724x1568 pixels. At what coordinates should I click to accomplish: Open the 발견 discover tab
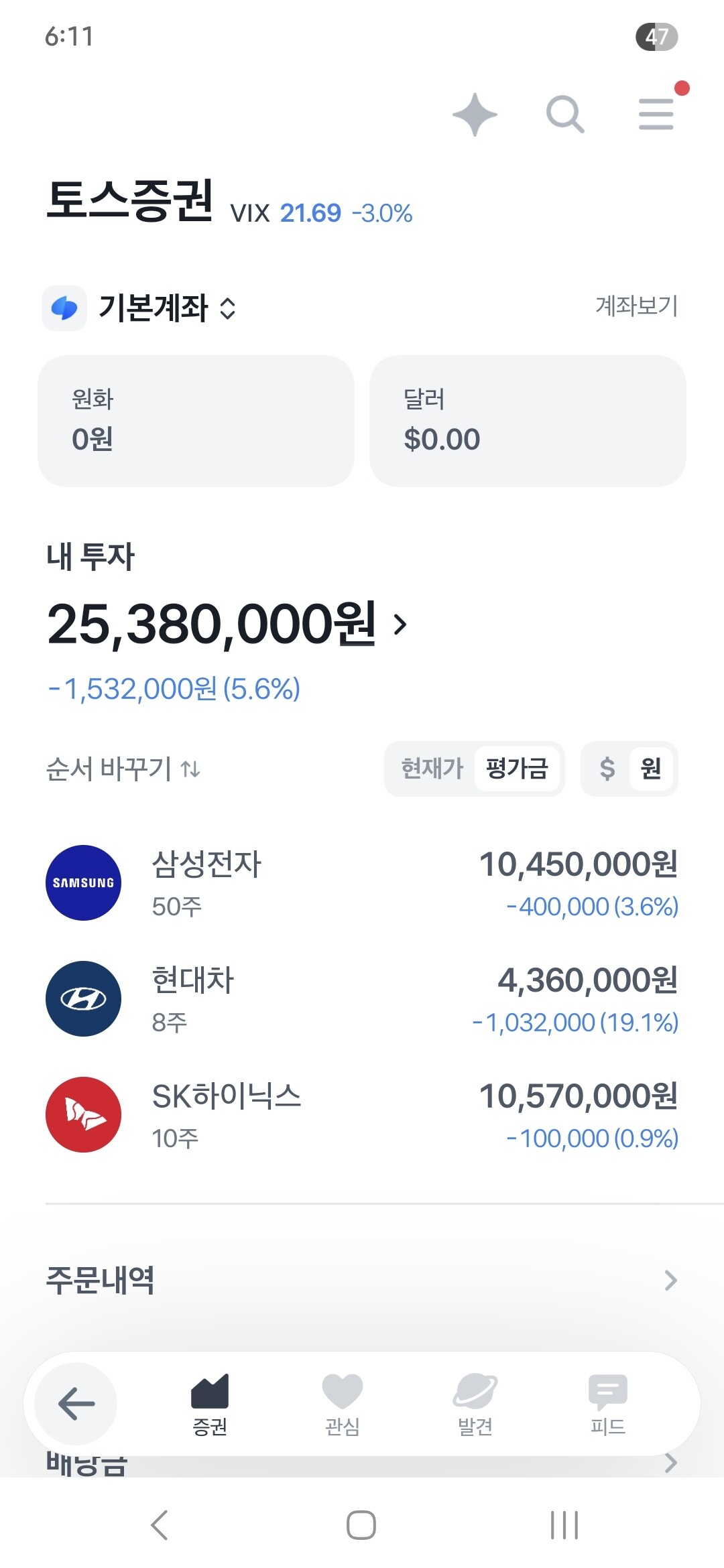(x=475, y=1403)
